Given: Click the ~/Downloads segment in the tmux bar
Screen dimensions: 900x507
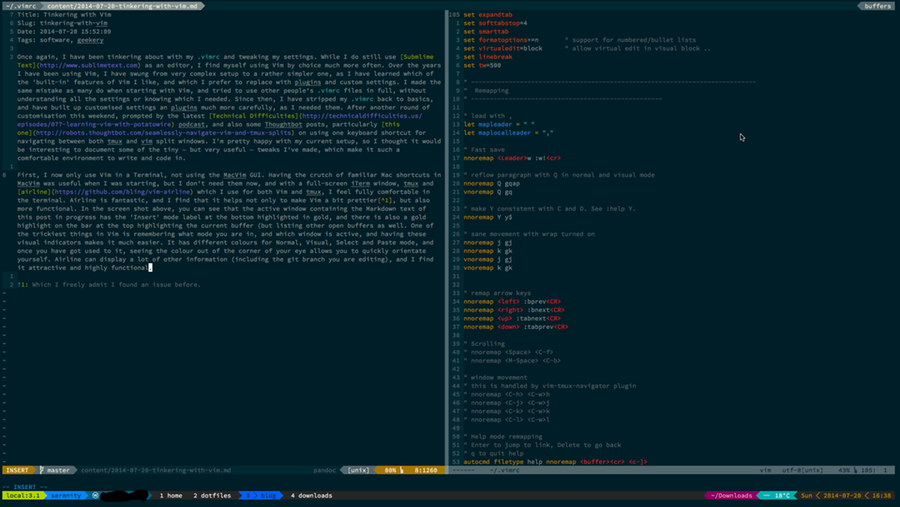Looking at the screenshot, I should click(x=731, y=495).
